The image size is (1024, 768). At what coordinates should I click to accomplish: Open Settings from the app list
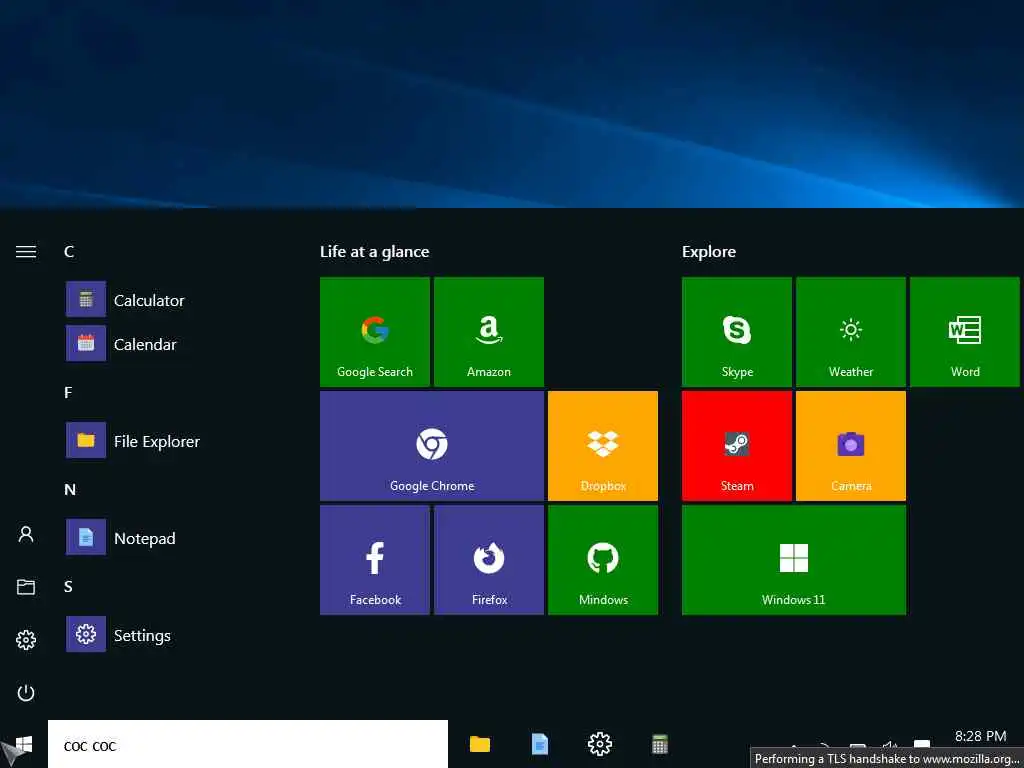click(119, 635)
